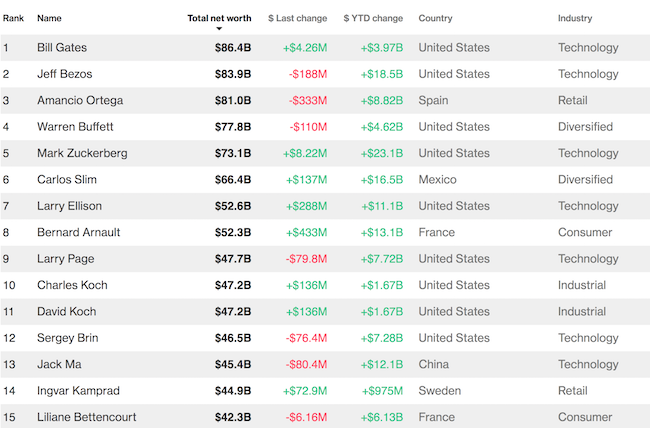Image resolution: width=650 pixels, height=428 pixels.
Task: Click Retail in Amancio Ortega's row
Action: (x=573, y=100)
